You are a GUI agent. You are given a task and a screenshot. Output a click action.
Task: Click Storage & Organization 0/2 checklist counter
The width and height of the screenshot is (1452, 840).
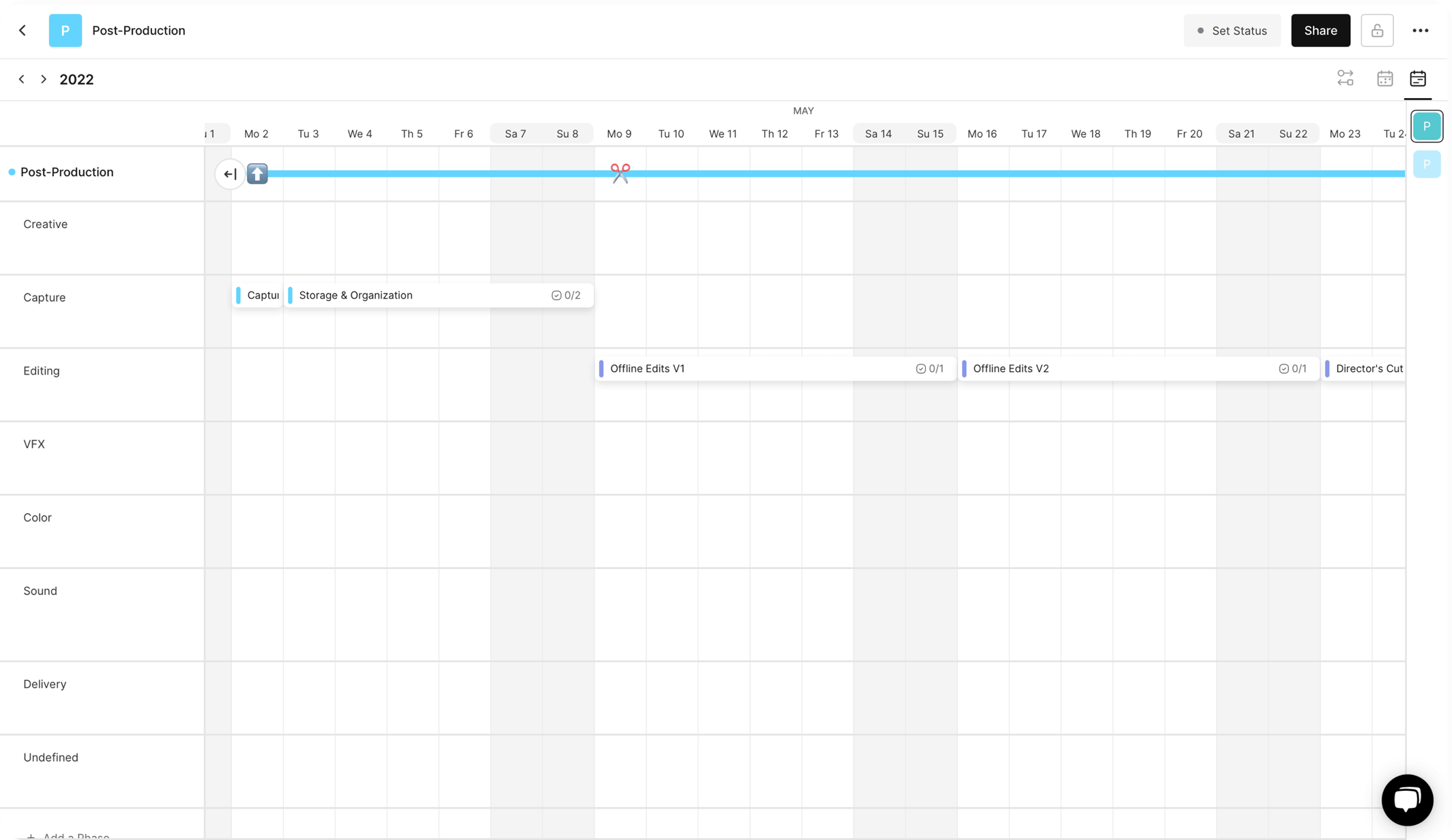point(566,295)
